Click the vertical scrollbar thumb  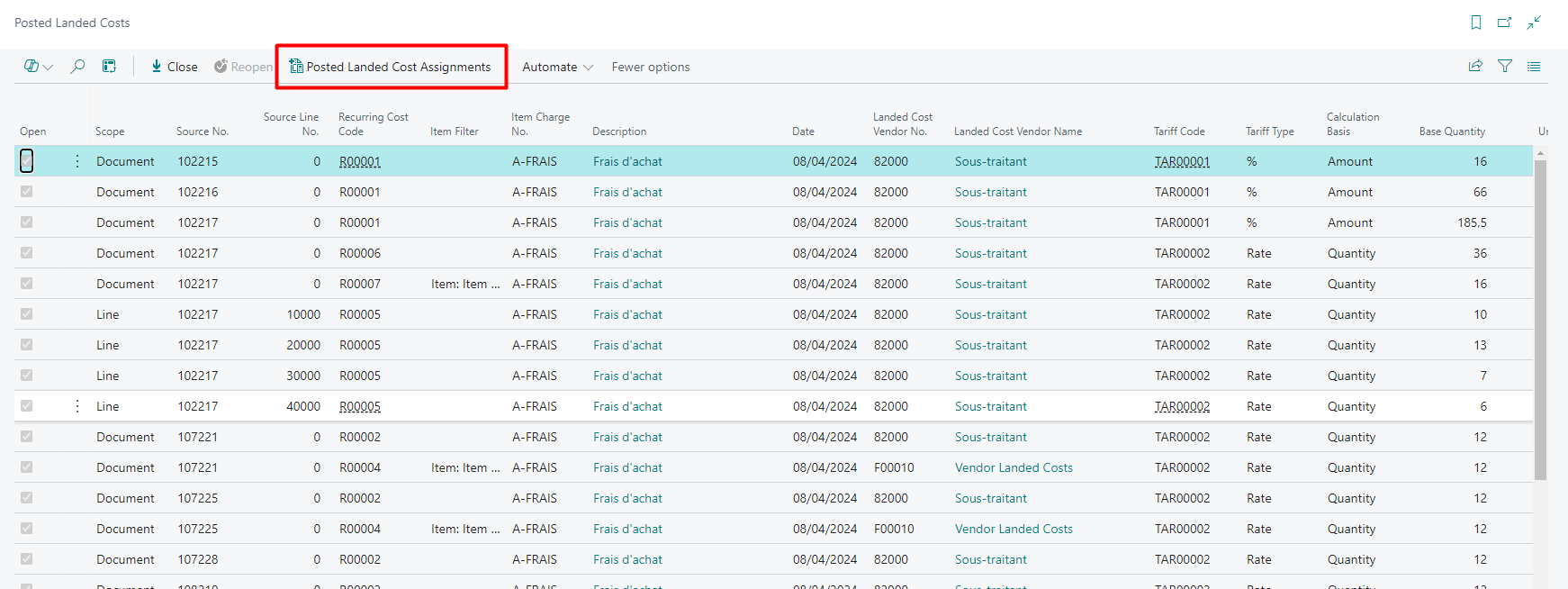click(x=1540, y=315)
